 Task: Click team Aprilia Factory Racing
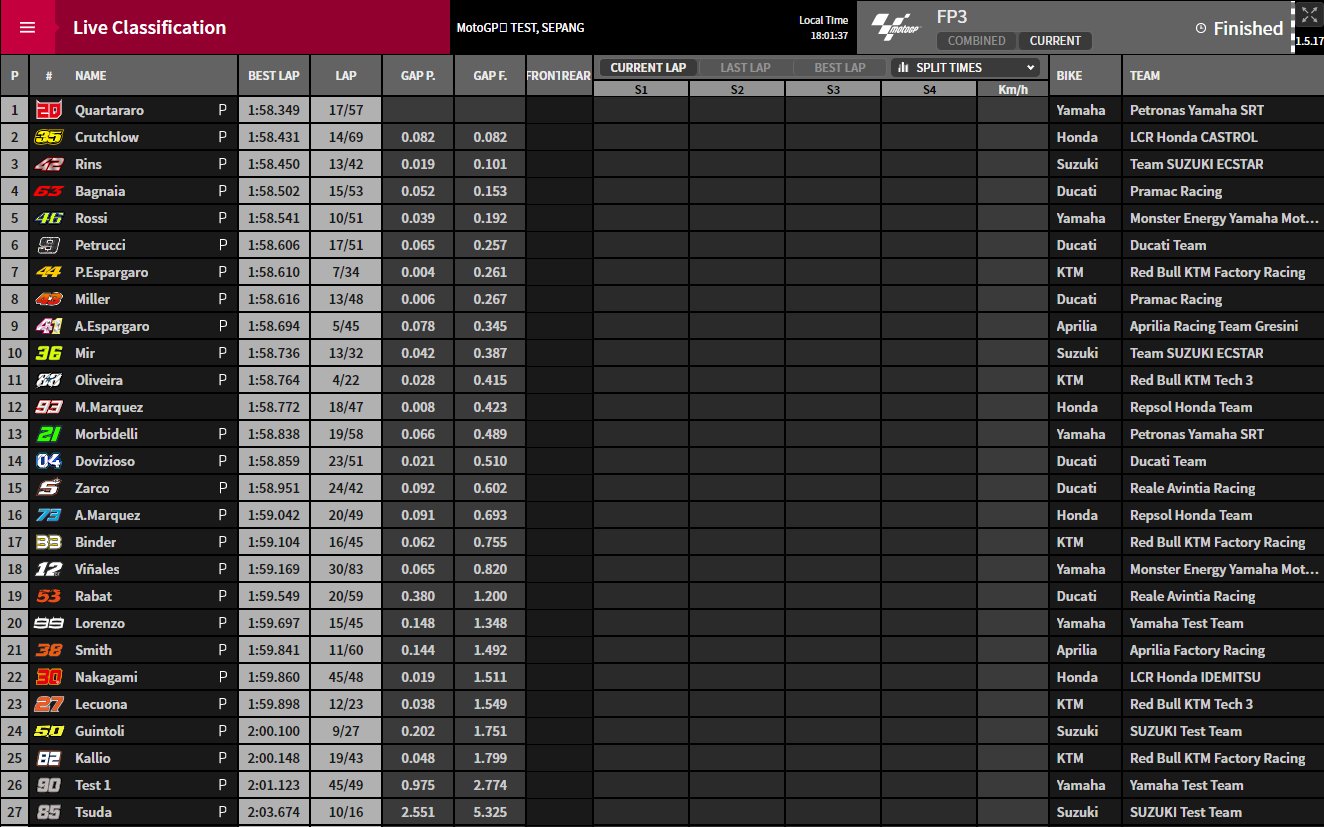1197,650
